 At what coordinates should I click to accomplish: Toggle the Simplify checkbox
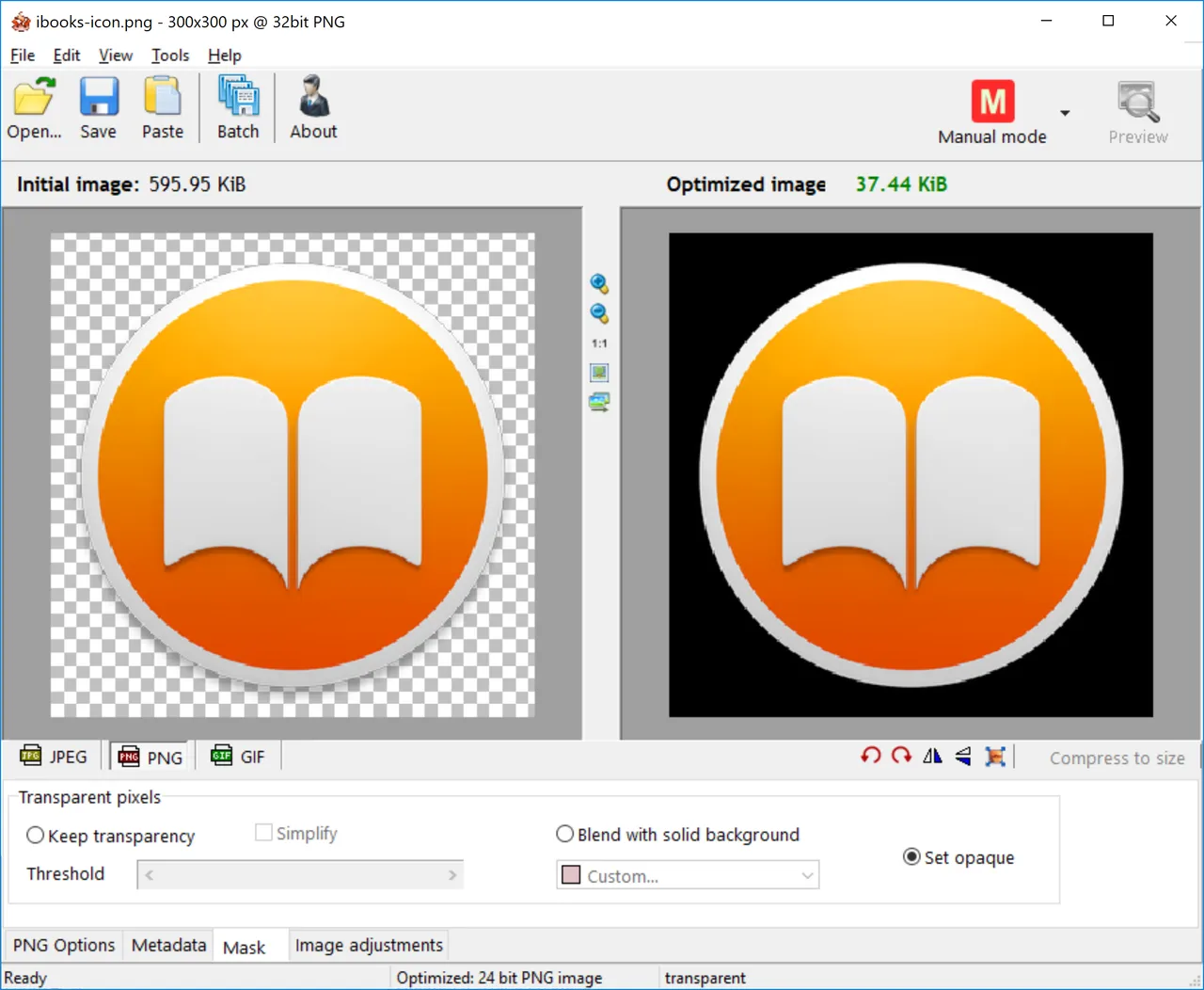click(x=263, y=833)
